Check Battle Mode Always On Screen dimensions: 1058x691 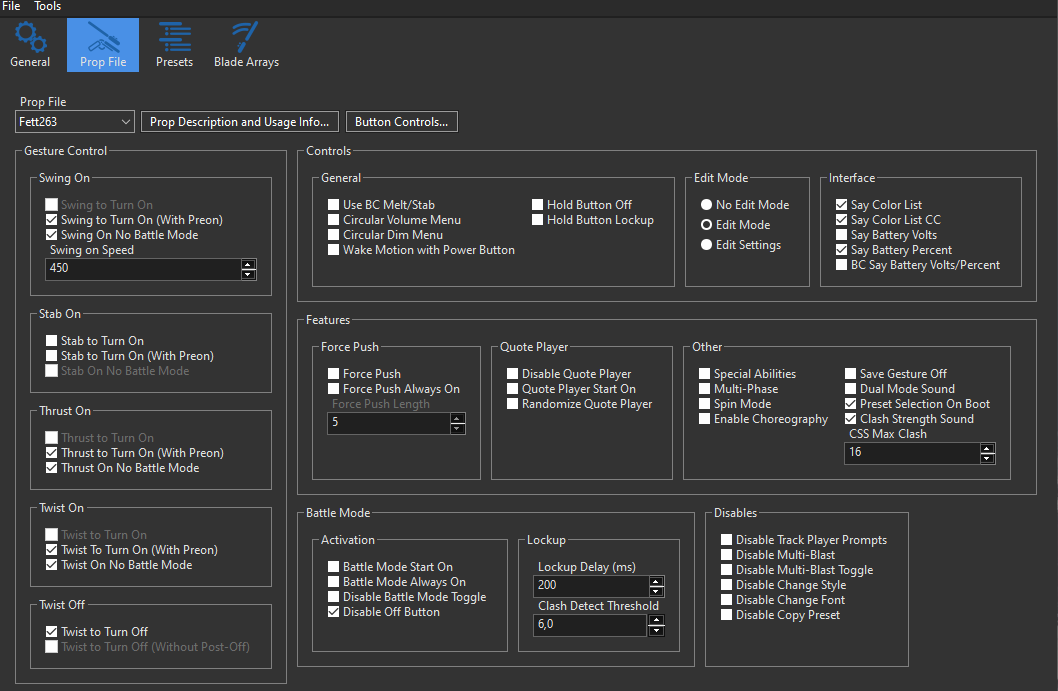334,582
